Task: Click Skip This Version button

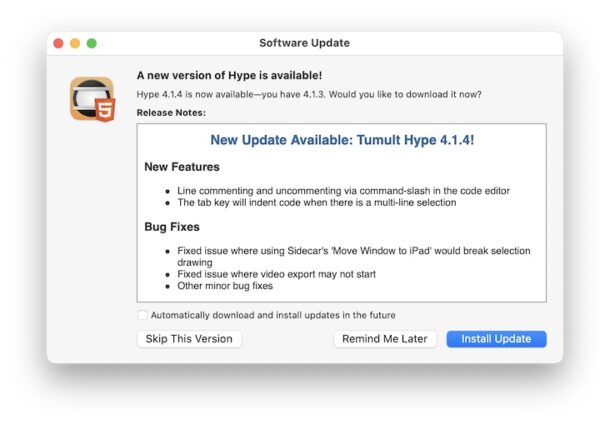Action: point(189,339)
